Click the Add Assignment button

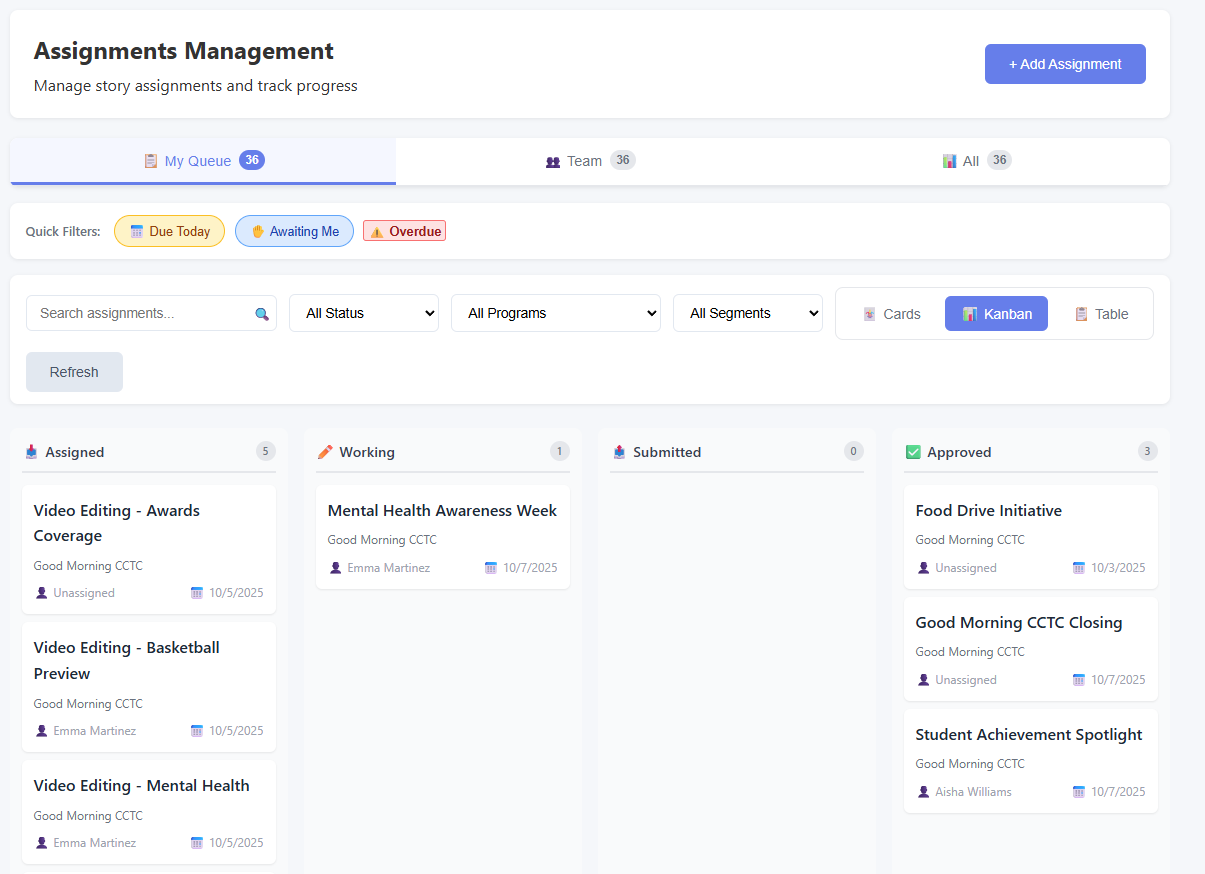pos(1065,64)
